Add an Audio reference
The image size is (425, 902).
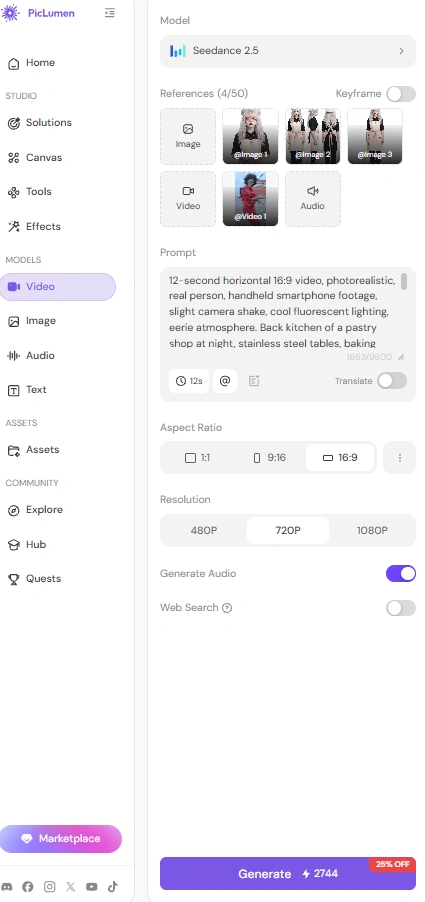click(x=313, y=198)
